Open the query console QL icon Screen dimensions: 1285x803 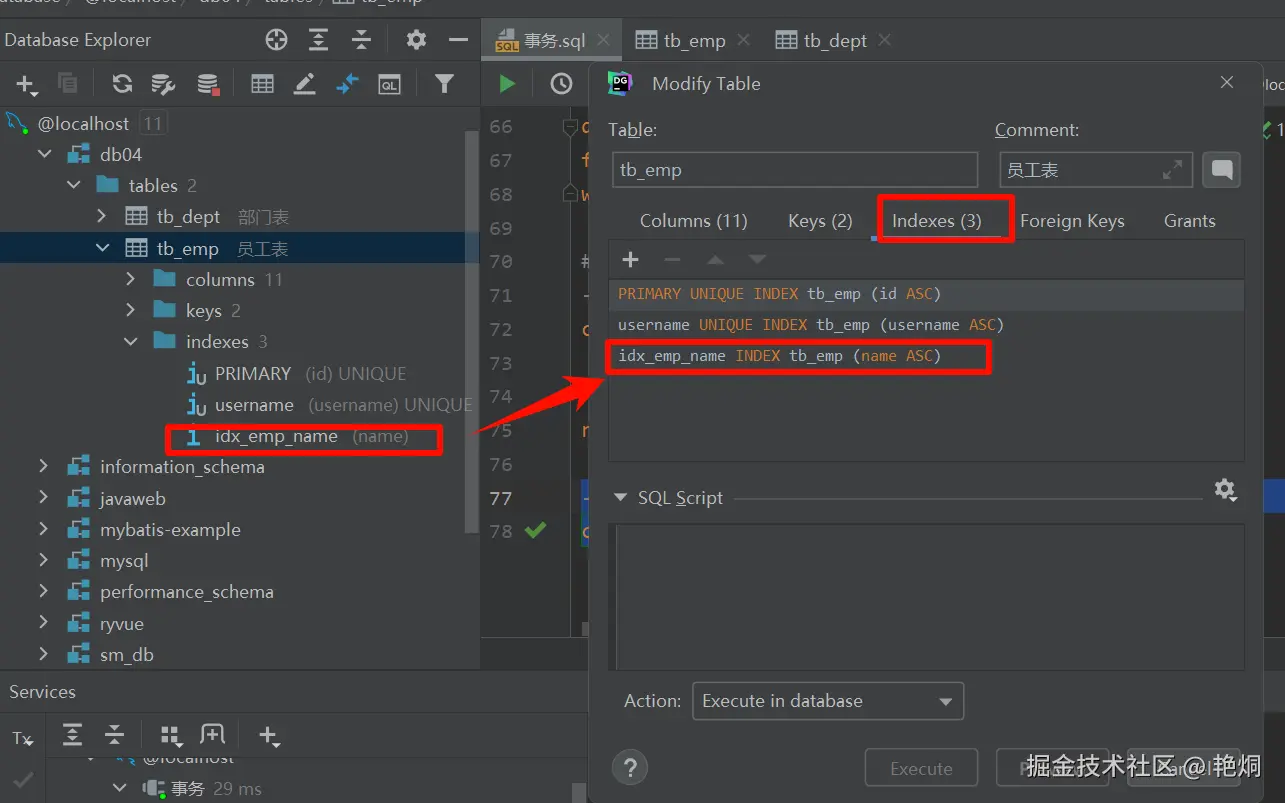[389, 85]
